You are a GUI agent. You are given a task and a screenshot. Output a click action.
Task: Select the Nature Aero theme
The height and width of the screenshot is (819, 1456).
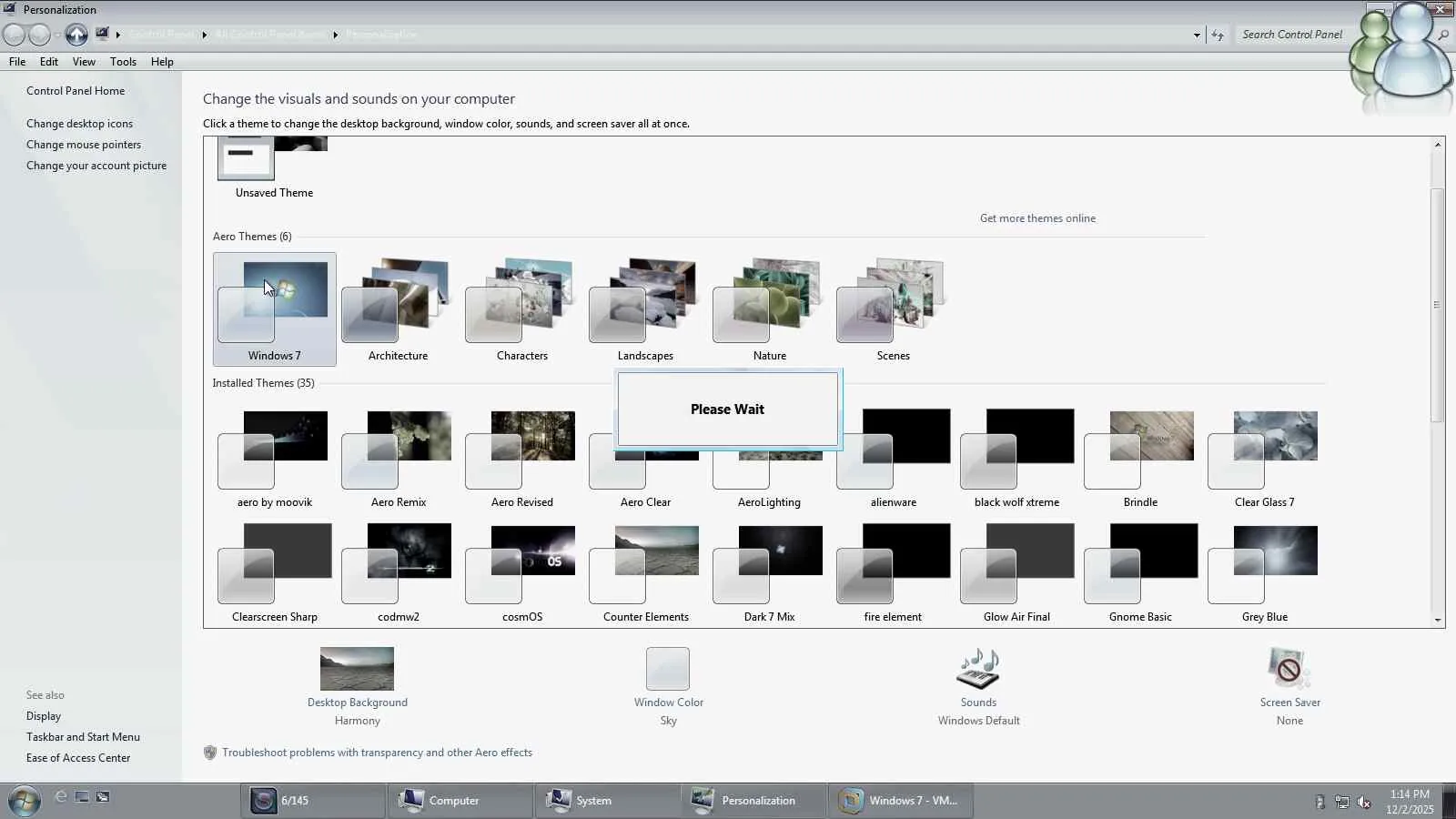pyautogui.click(x=769, y=309)
